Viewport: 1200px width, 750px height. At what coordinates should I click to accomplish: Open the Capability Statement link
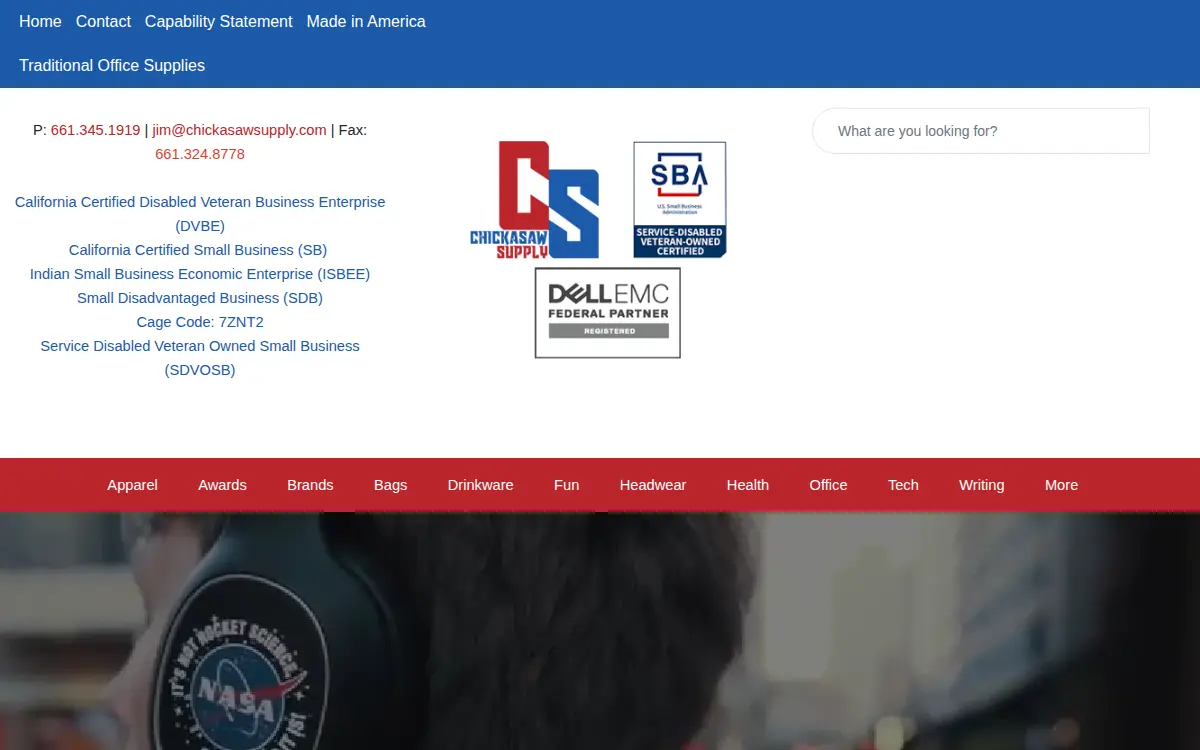click(219, 21)
